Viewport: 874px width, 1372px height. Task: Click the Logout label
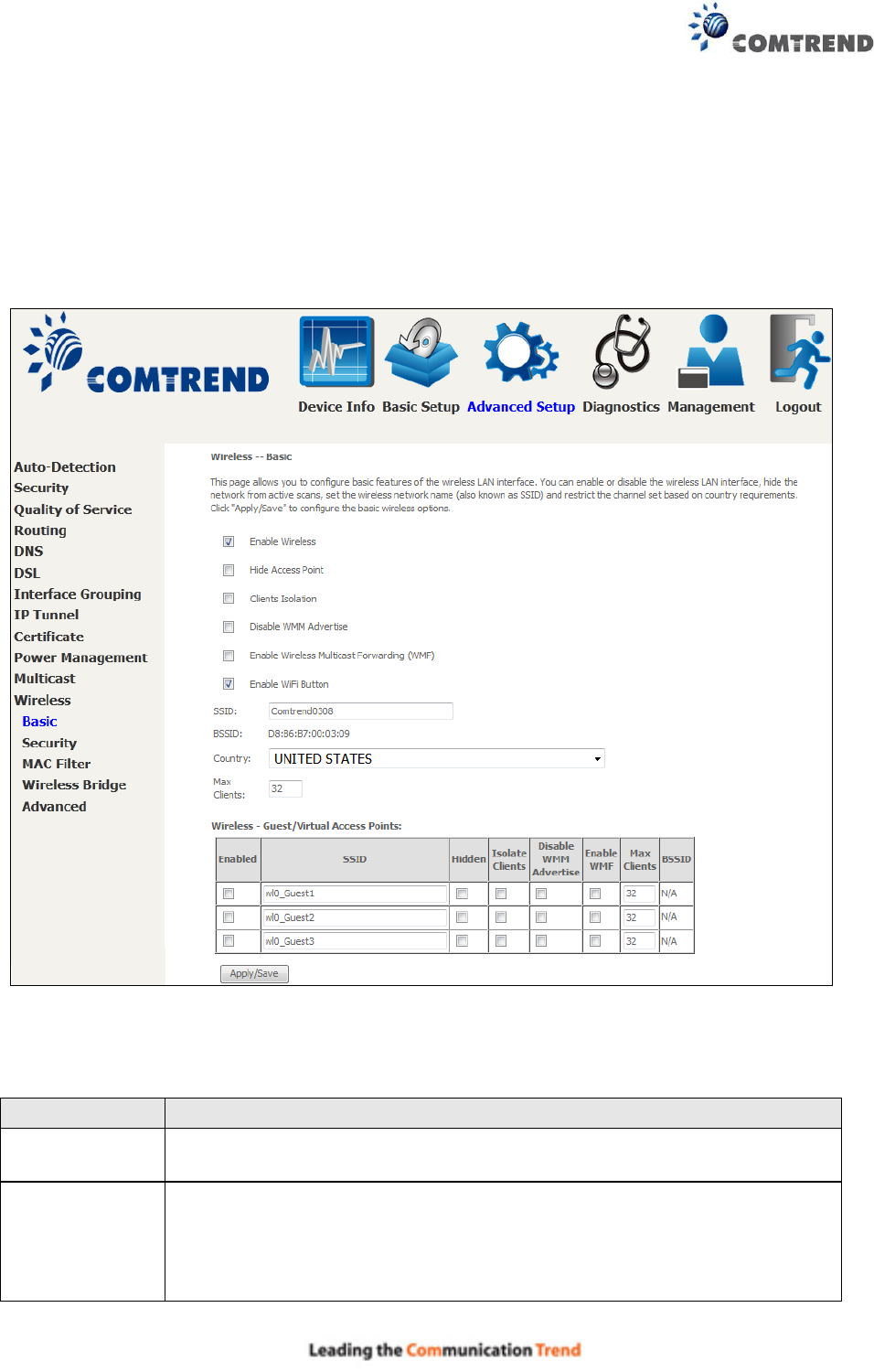[x=799, y=407]
